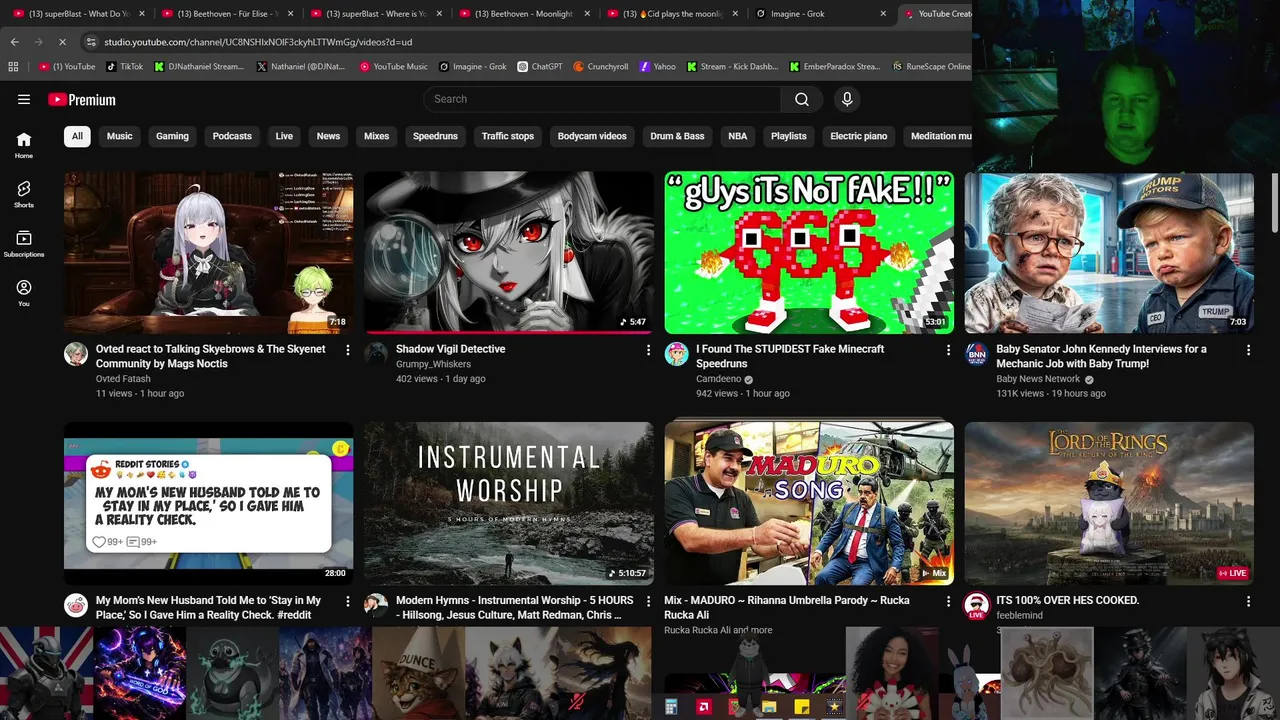Open the Stream - Kick Dashboard bookmark

(x=732, y=67)
